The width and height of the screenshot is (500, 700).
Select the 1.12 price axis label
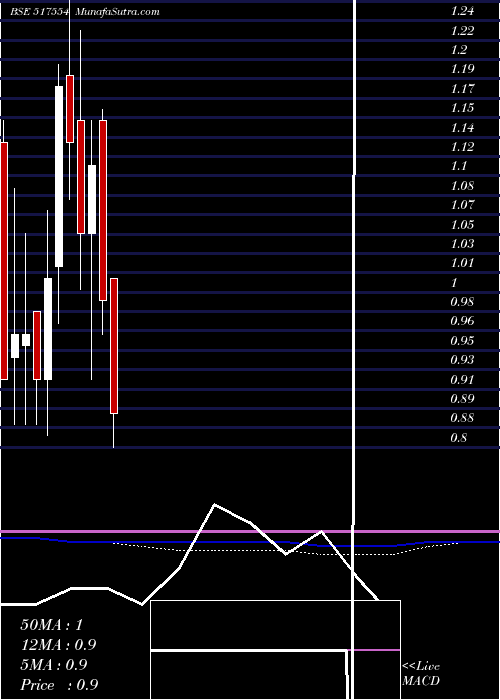point(462,147)
